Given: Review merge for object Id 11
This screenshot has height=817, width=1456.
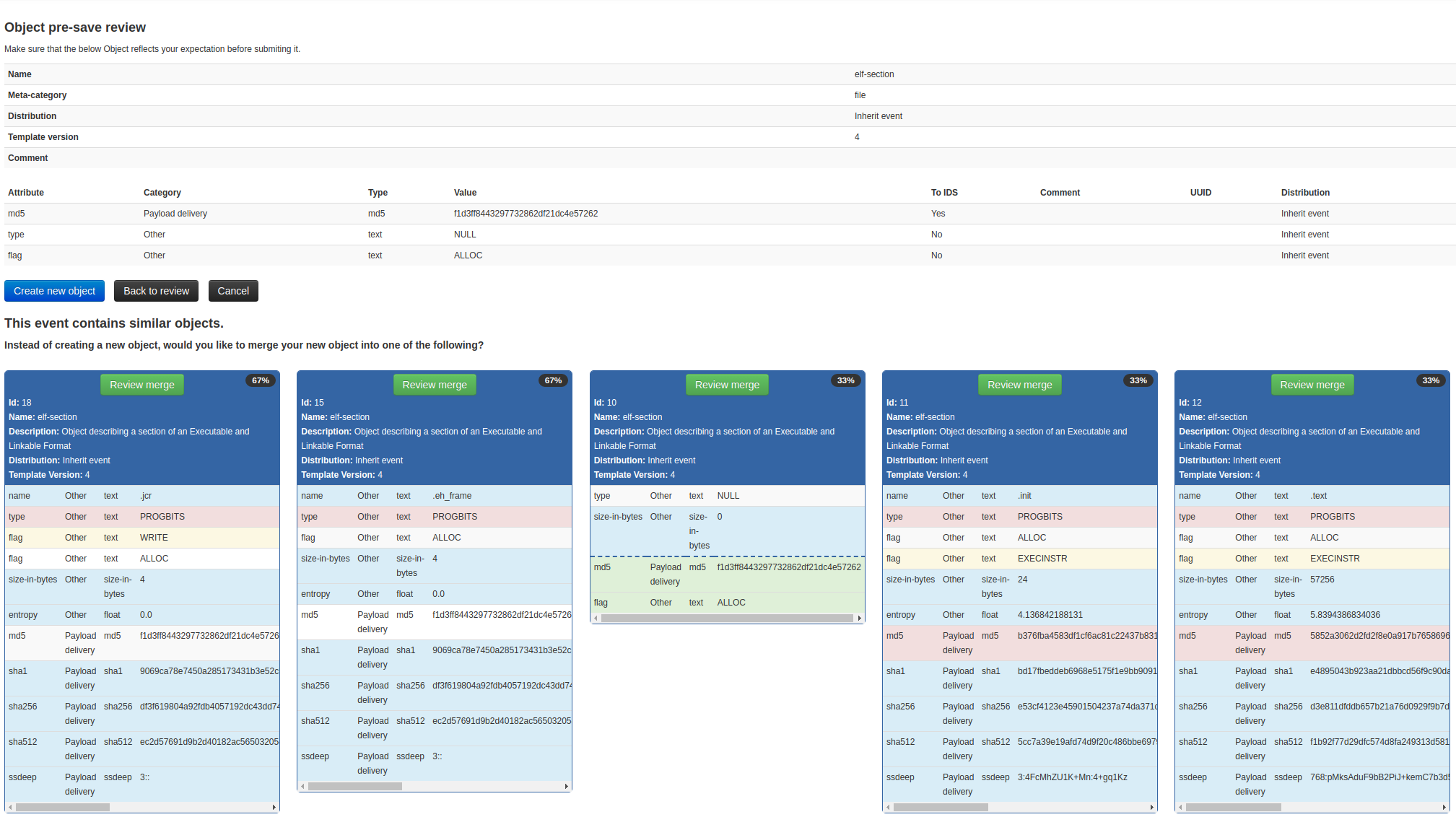Looking at the screenshot, I should click(x=1019, y=385).
